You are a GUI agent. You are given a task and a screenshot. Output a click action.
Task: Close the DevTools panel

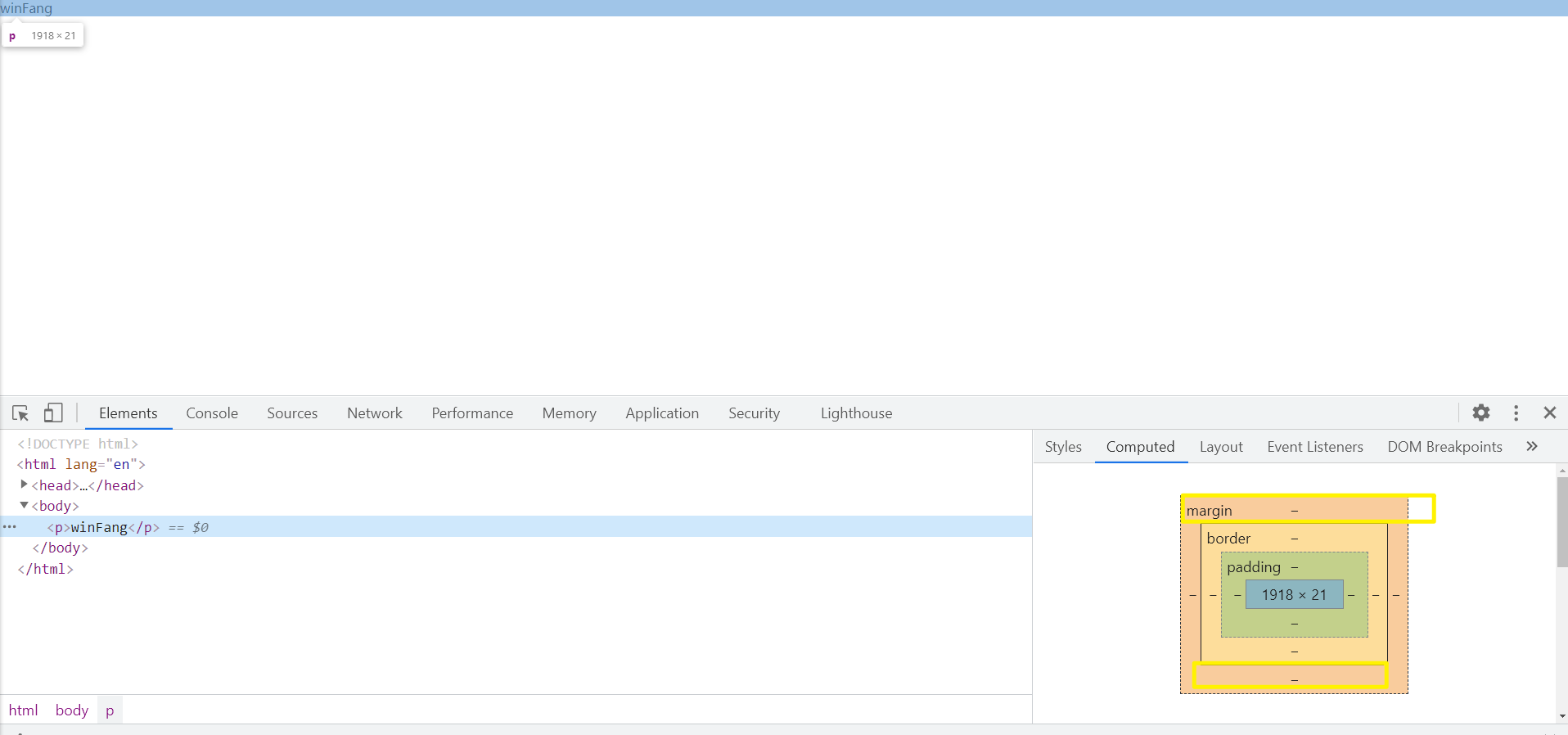click(1550, 413)
